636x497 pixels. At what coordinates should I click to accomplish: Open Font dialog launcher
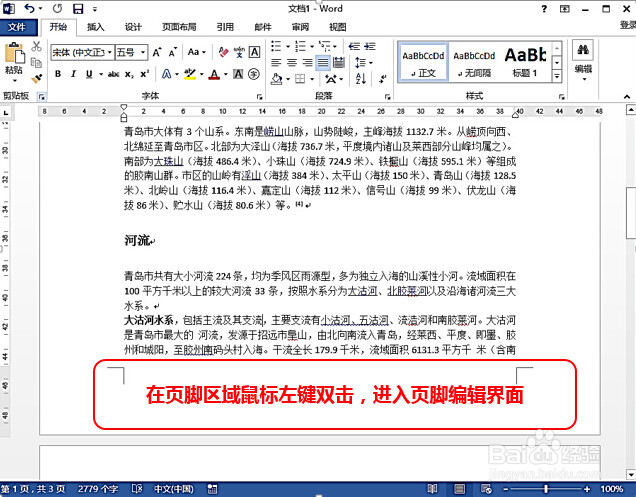[x=260, y=97]
